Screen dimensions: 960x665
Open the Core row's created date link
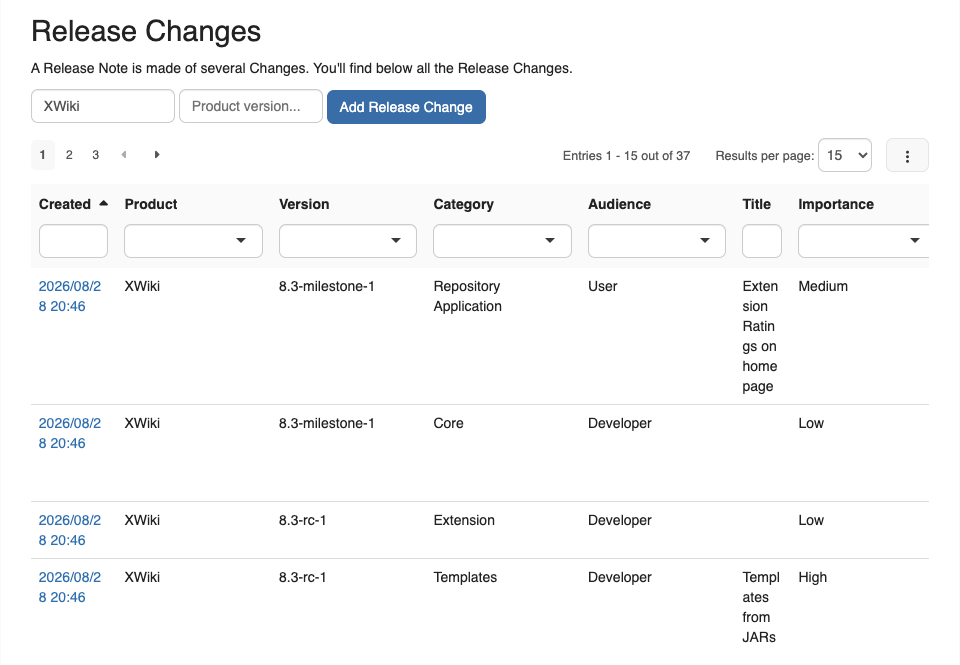coord(70,434)
